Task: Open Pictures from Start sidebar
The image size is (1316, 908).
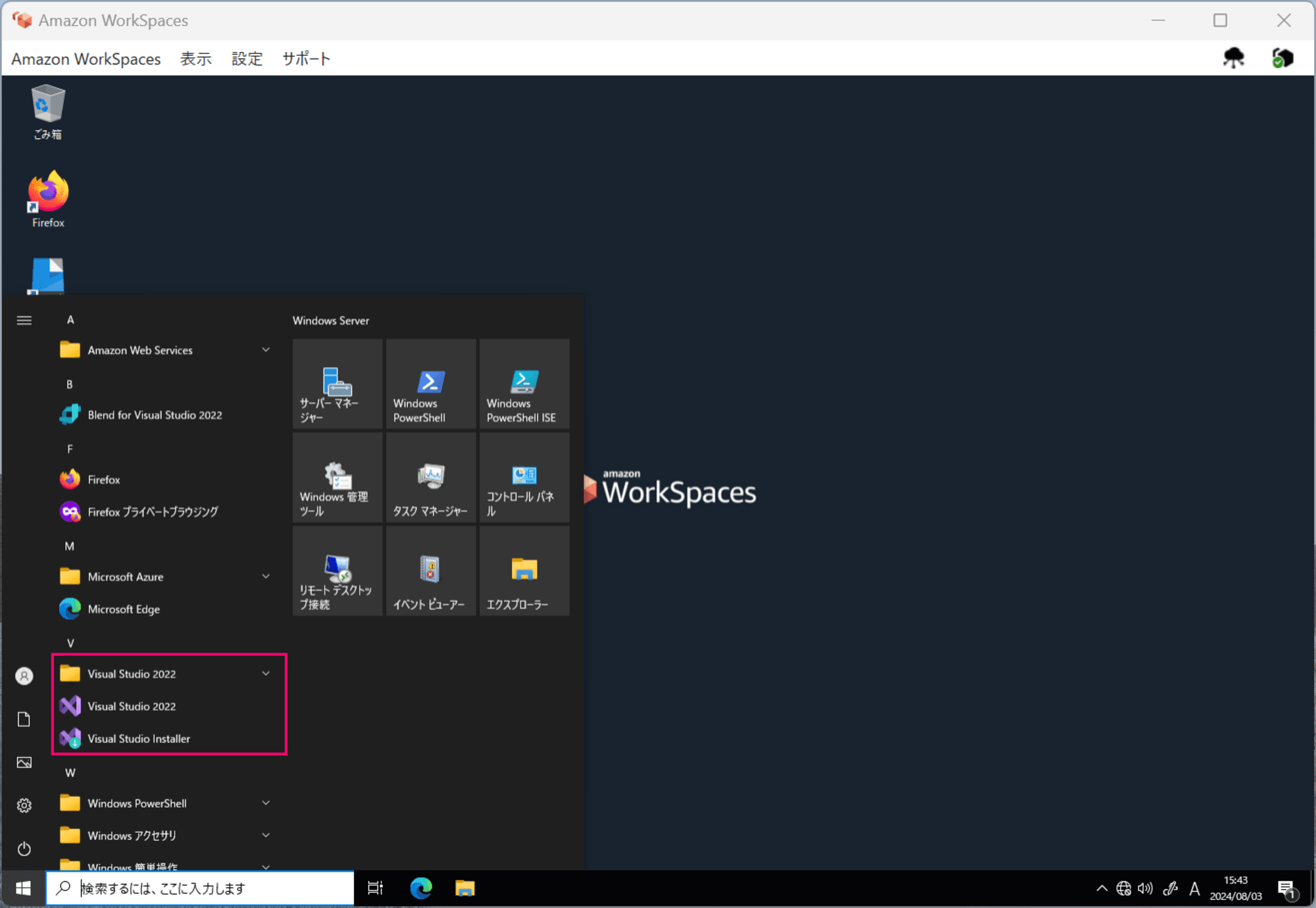Action: click(24, 763)
